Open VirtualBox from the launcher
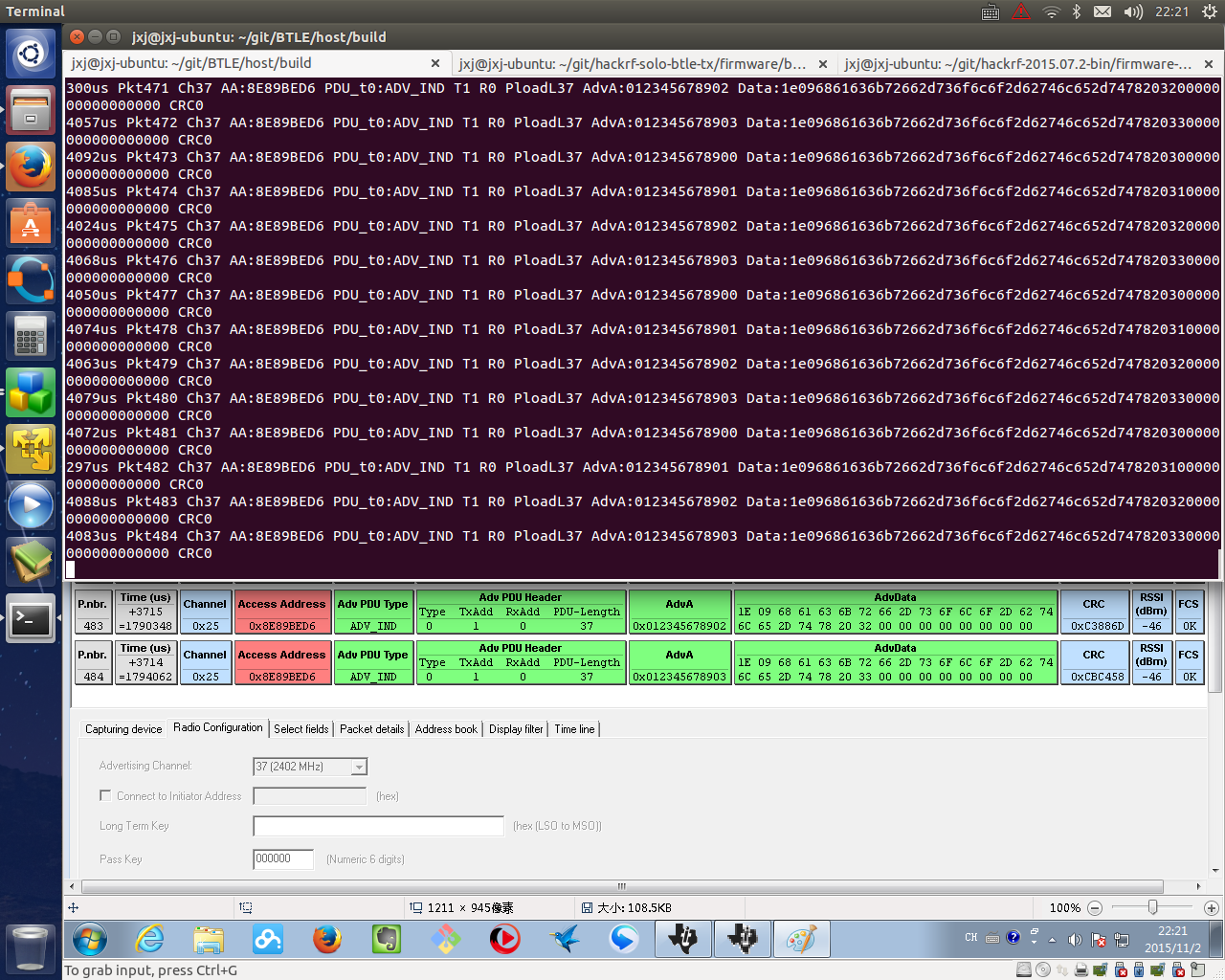 point(31,392)
